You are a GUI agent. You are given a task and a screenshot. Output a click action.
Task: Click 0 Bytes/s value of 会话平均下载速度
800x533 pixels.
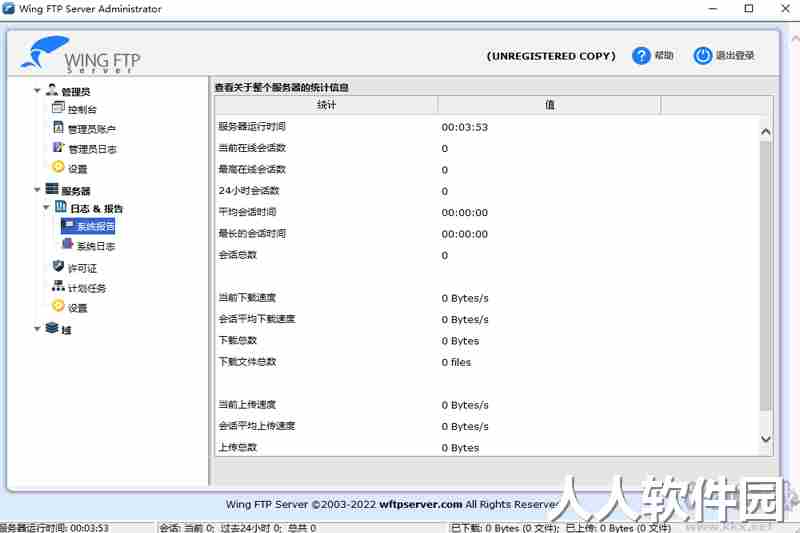(465, 320)
